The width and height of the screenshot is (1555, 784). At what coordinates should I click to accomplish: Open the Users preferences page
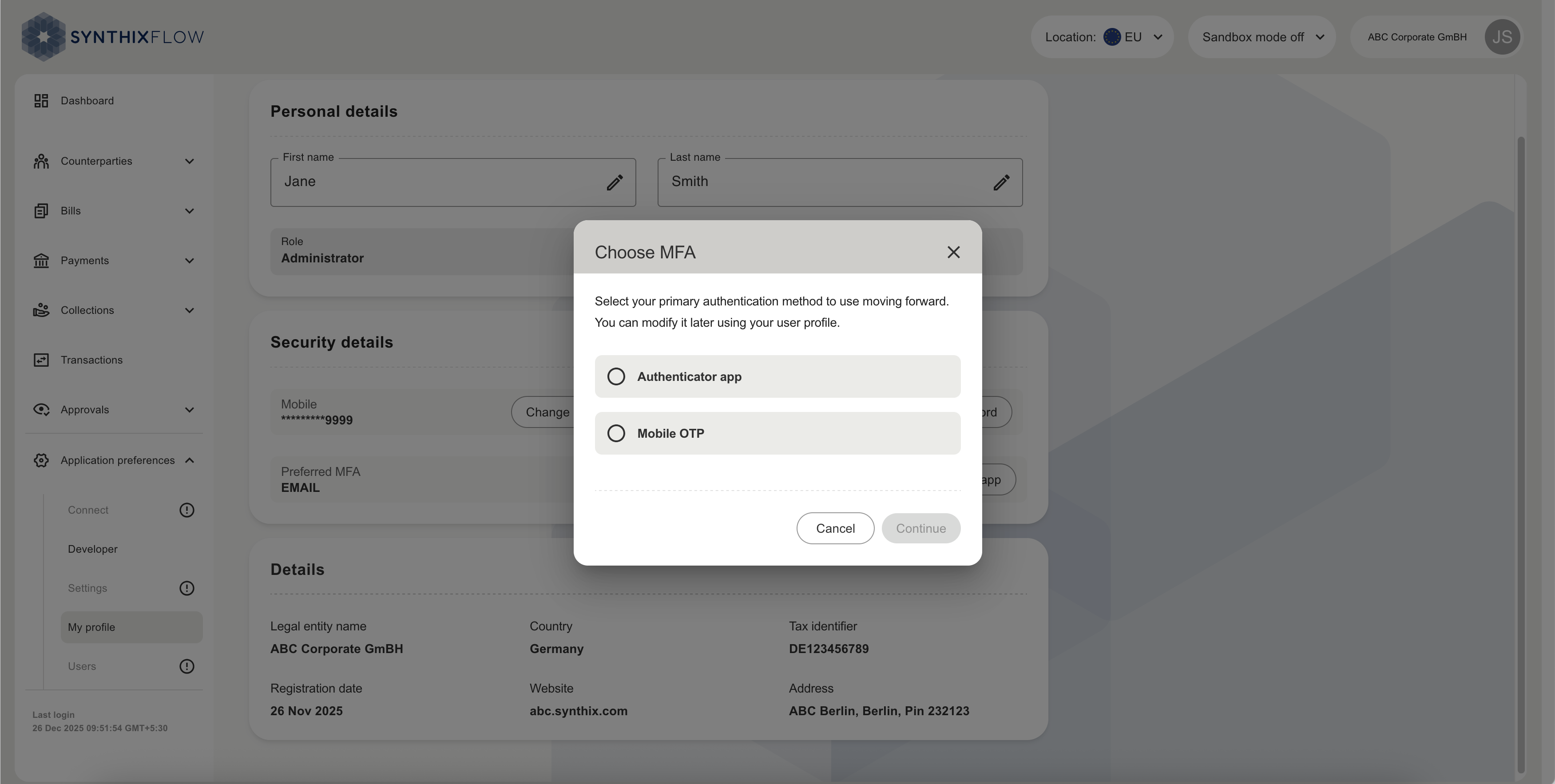pyautogui.click(x=82, y=666)
